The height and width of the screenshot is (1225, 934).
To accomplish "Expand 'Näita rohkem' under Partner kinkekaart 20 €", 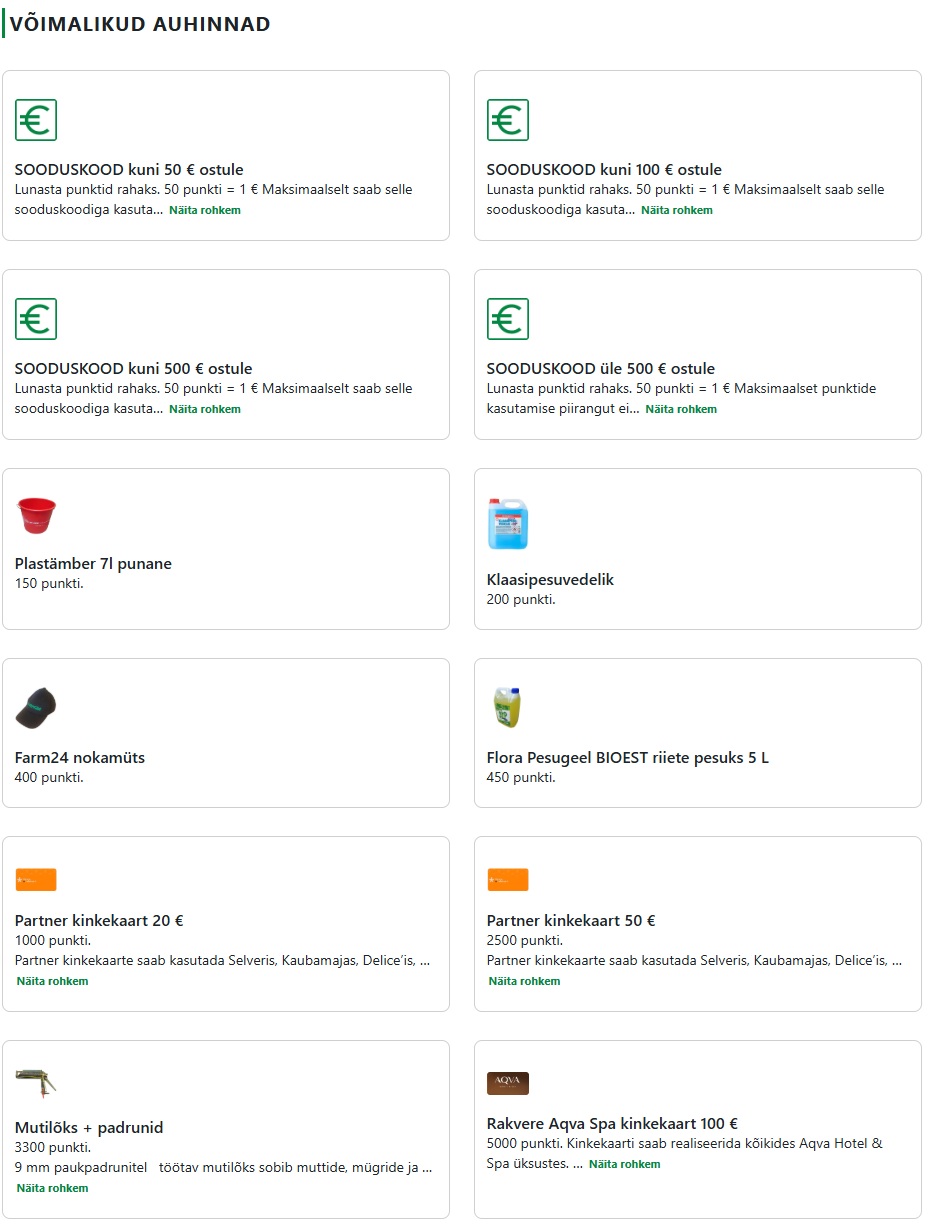I will pyautogui.click(x=53, y=982).
